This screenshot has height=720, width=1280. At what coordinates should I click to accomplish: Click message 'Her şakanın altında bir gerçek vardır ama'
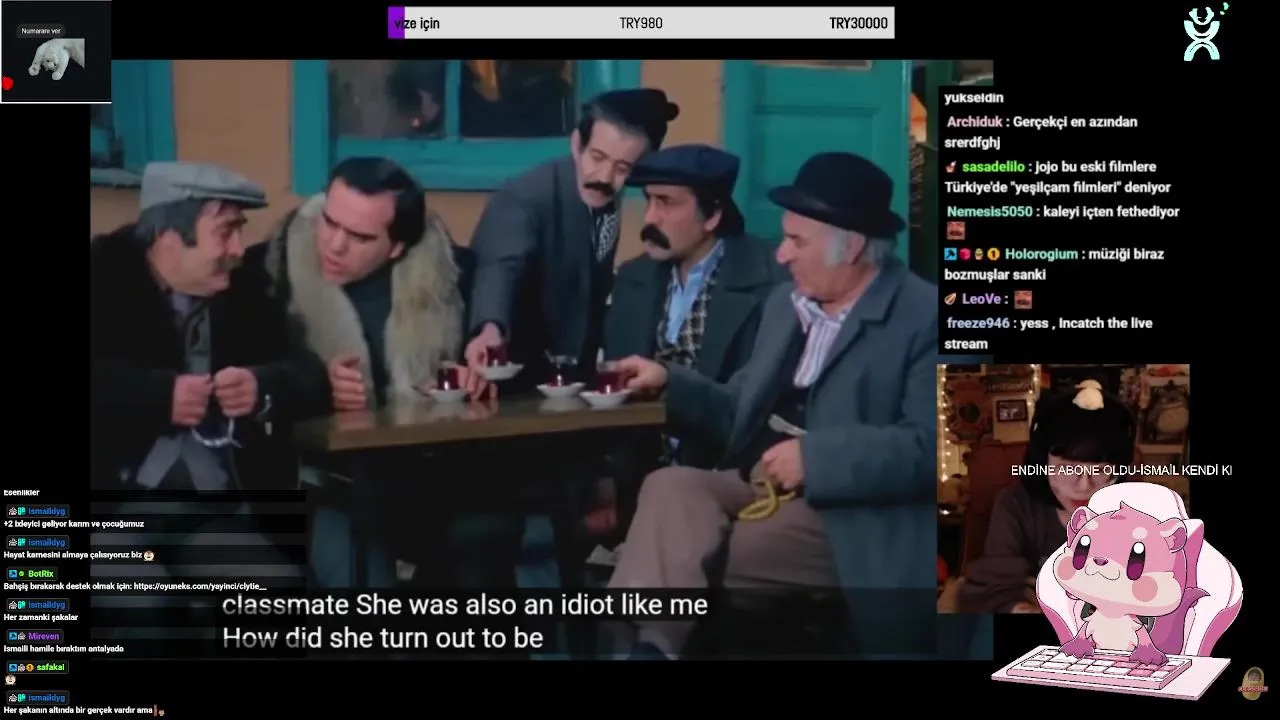[79, 711]
